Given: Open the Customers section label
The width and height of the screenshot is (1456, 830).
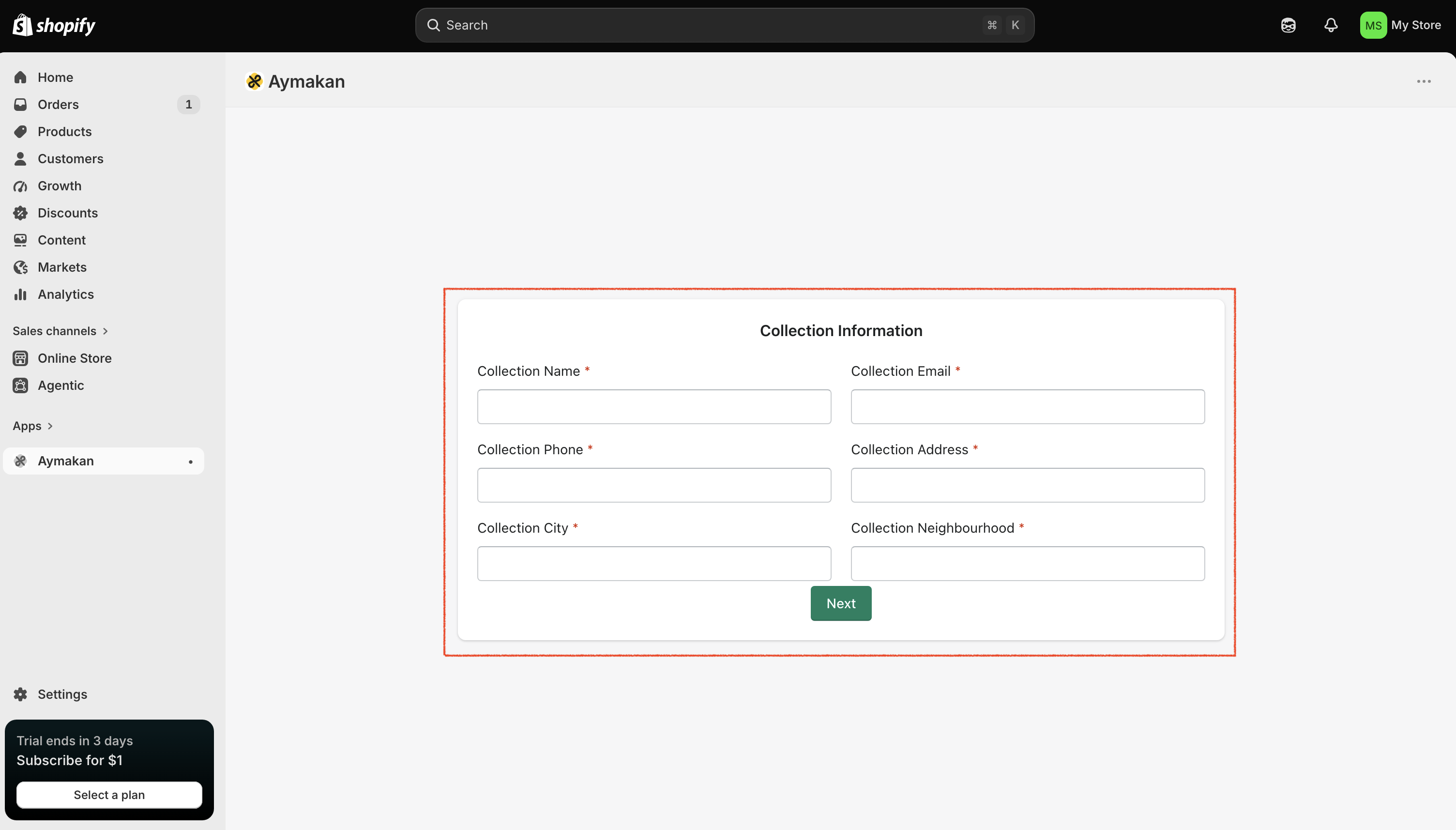Looking at the screenshot, I should (71, 158).
